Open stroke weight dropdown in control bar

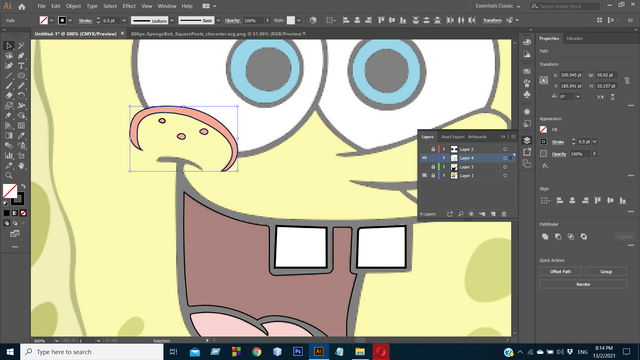pyautogui.click(x=124, y=20)
